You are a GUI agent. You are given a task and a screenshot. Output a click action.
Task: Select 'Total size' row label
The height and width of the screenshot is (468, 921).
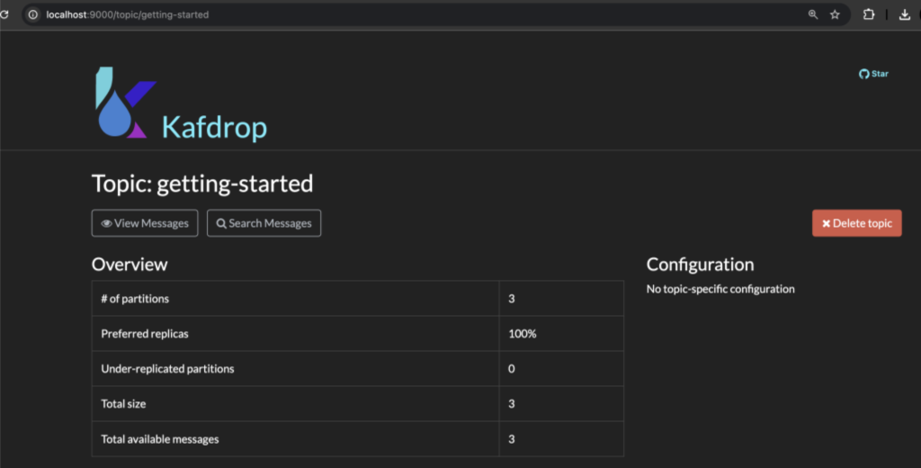tap(123, 404)
